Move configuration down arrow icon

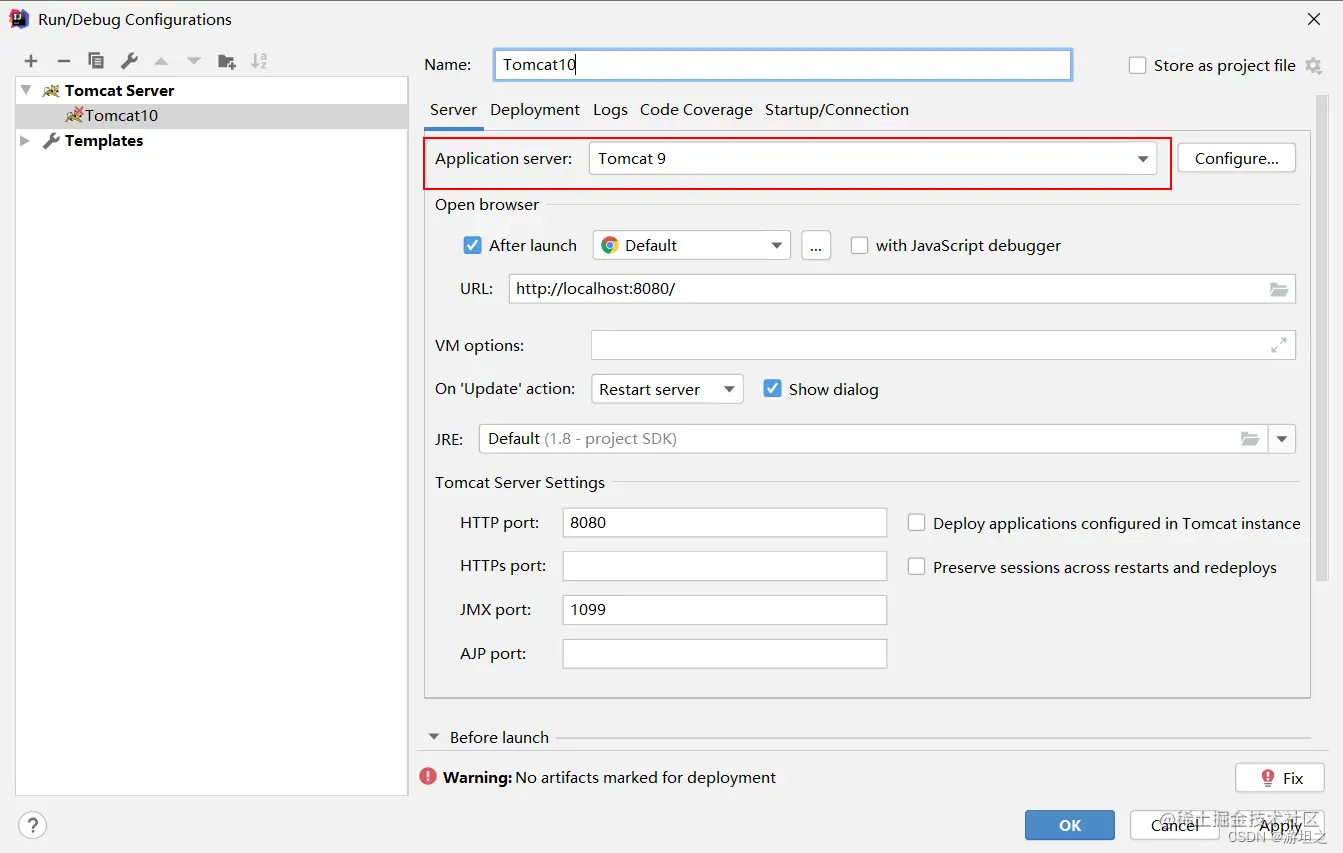point(194,61)
